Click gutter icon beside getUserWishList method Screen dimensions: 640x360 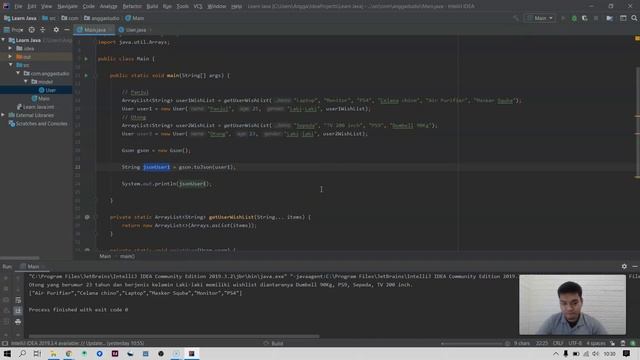click(87, 217)
